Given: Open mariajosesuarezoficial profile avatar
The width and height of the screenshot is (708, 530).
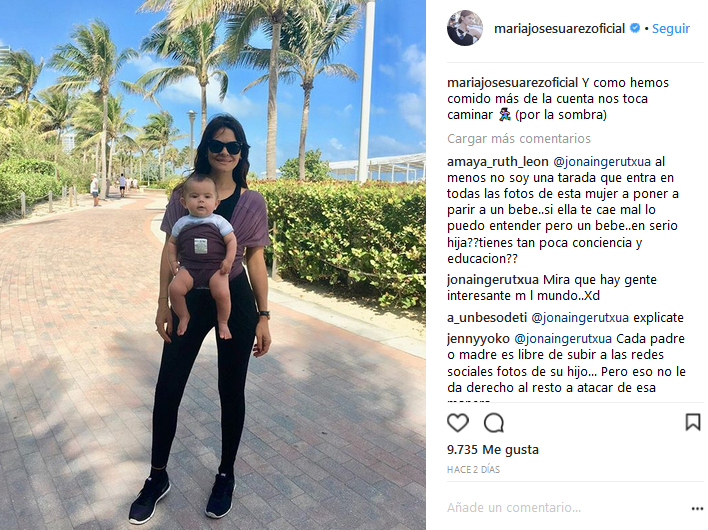Looking at the screenshot, I should pos(465,28).
